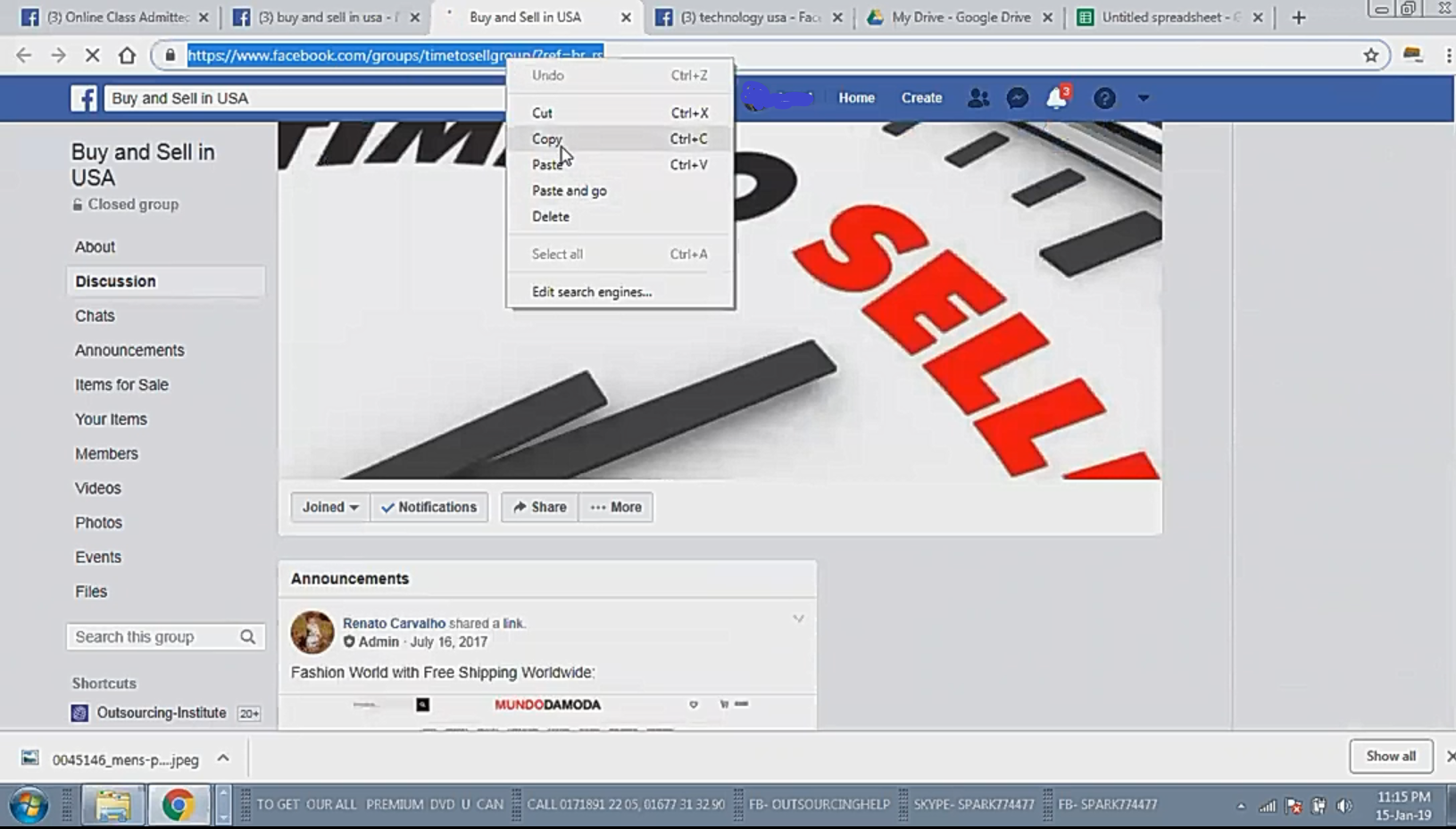Viewport: 1456px width, 829px height.
Task: Switch to the My Drive - Google Drive tab
Action: point(961,17)
